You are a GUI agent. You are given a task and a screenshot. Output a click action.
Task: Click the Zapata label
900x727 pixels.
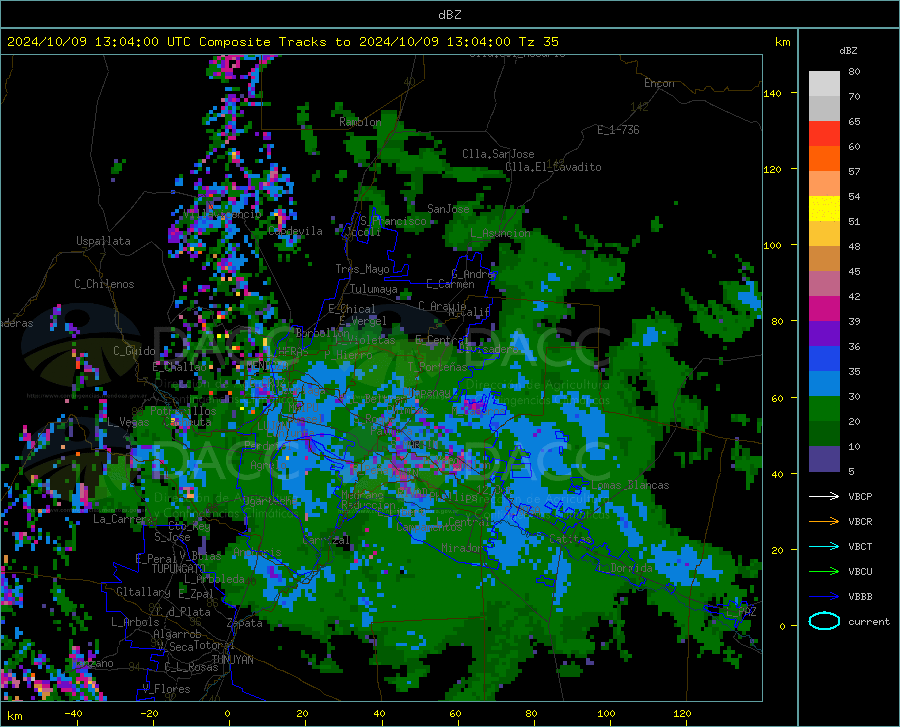[245, 623]
